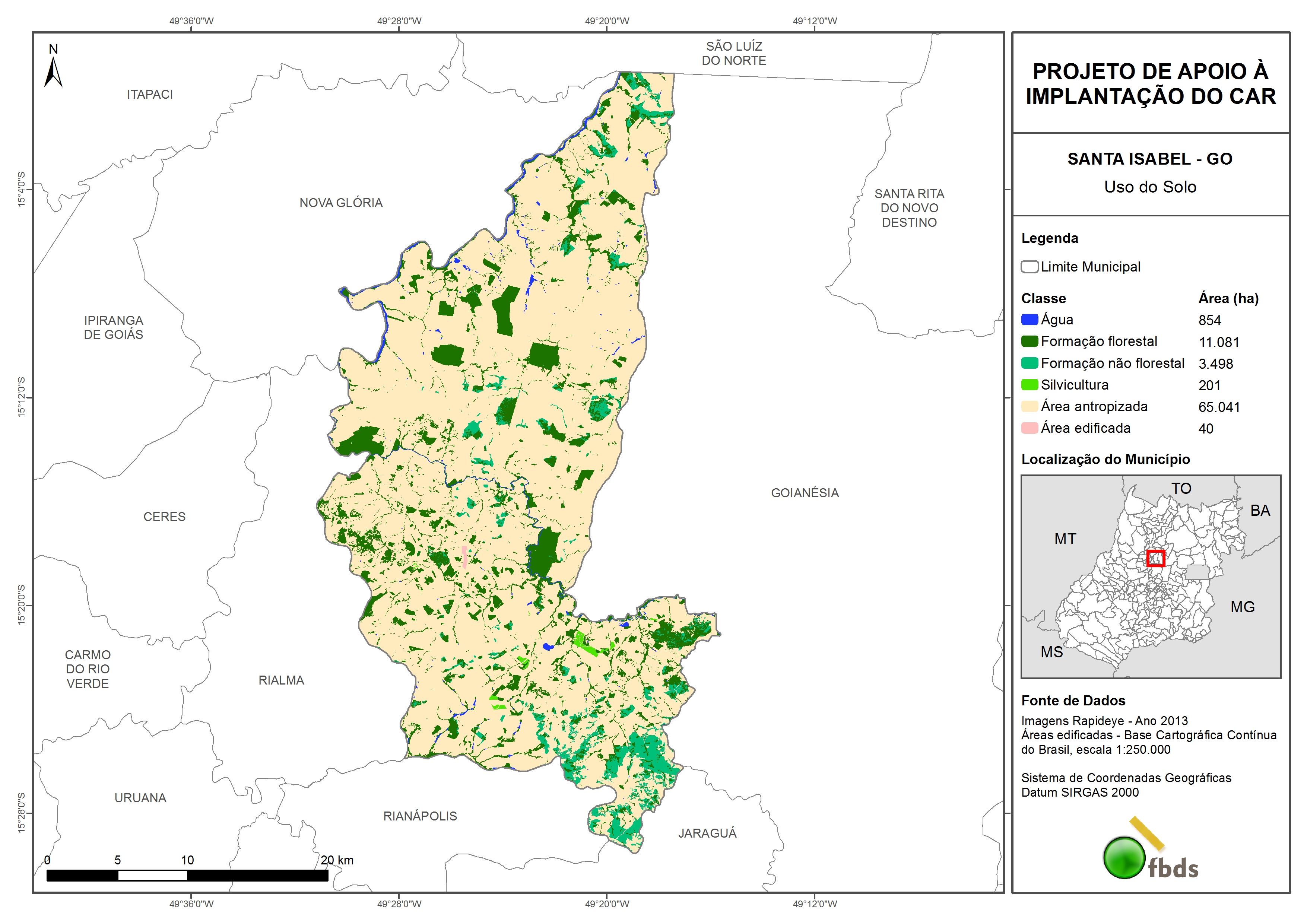The width and height of the screenshot is (1307, 924).
Task: Click the Limite Municipal legend symbol
Action: click(1029, 266)
